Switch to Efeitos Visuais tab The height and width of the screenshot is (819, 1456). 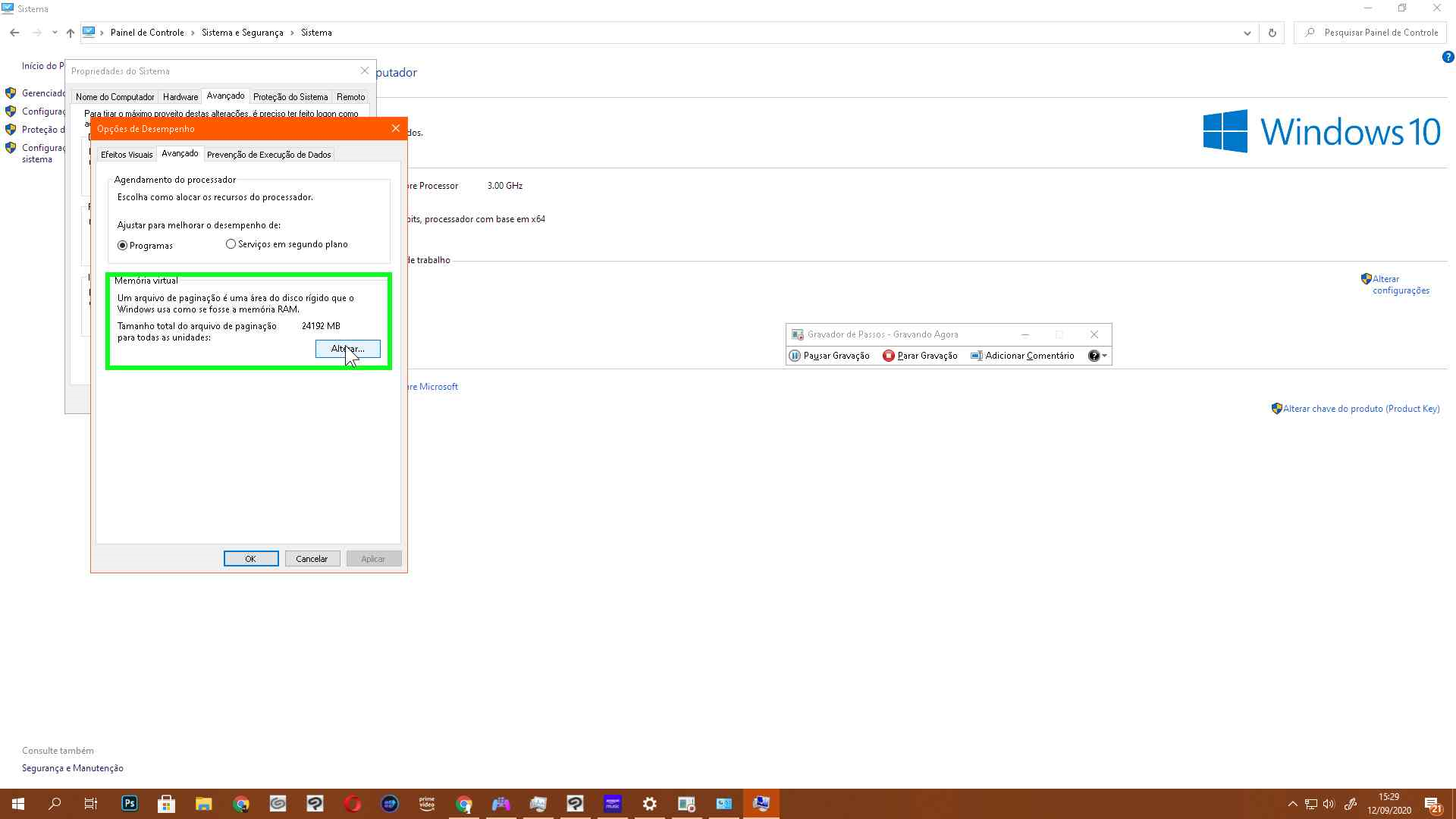pos(127,155)
